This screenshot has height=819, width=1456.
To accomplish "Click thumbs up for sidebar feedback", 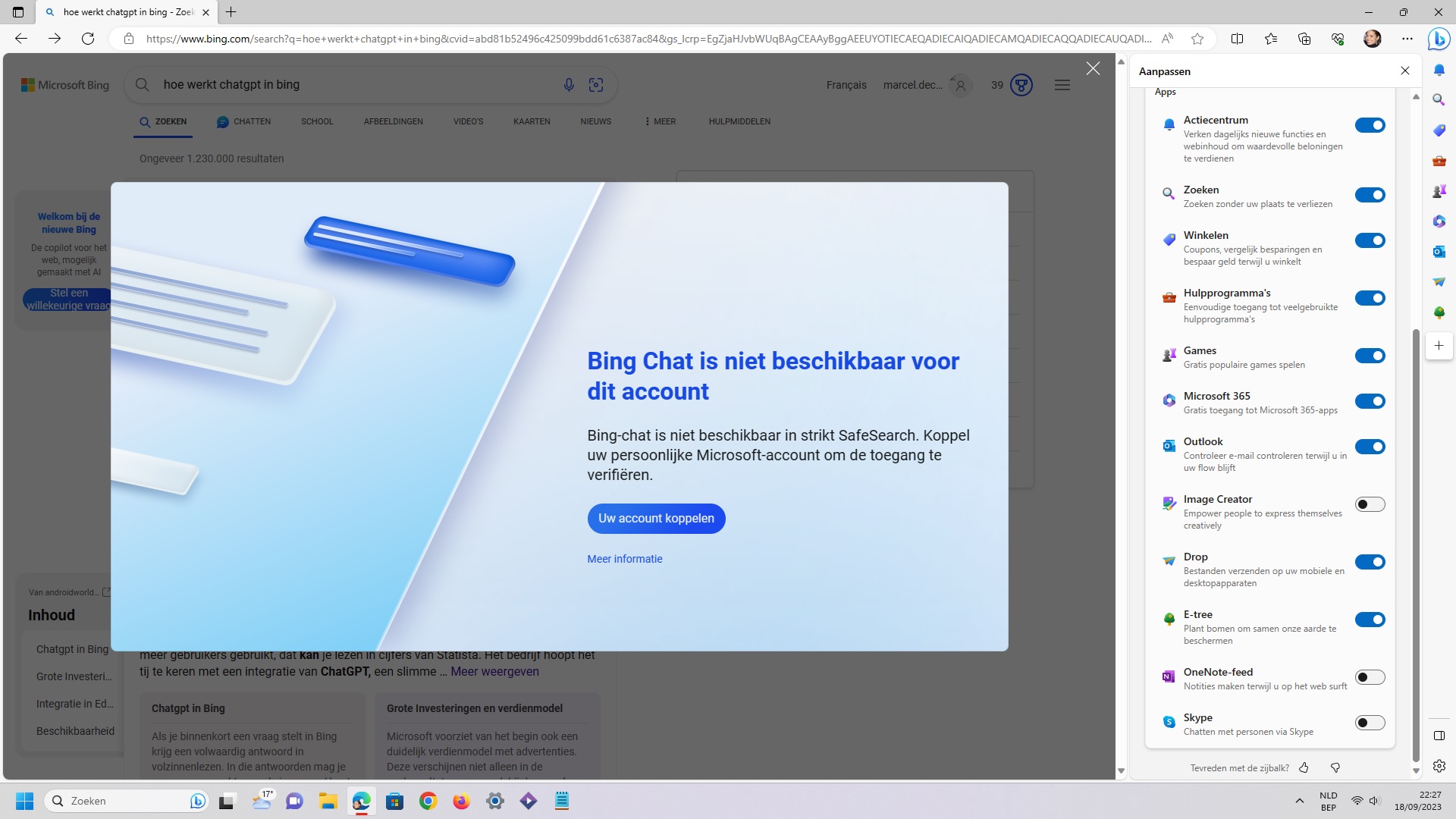I will click(1304, 768).
